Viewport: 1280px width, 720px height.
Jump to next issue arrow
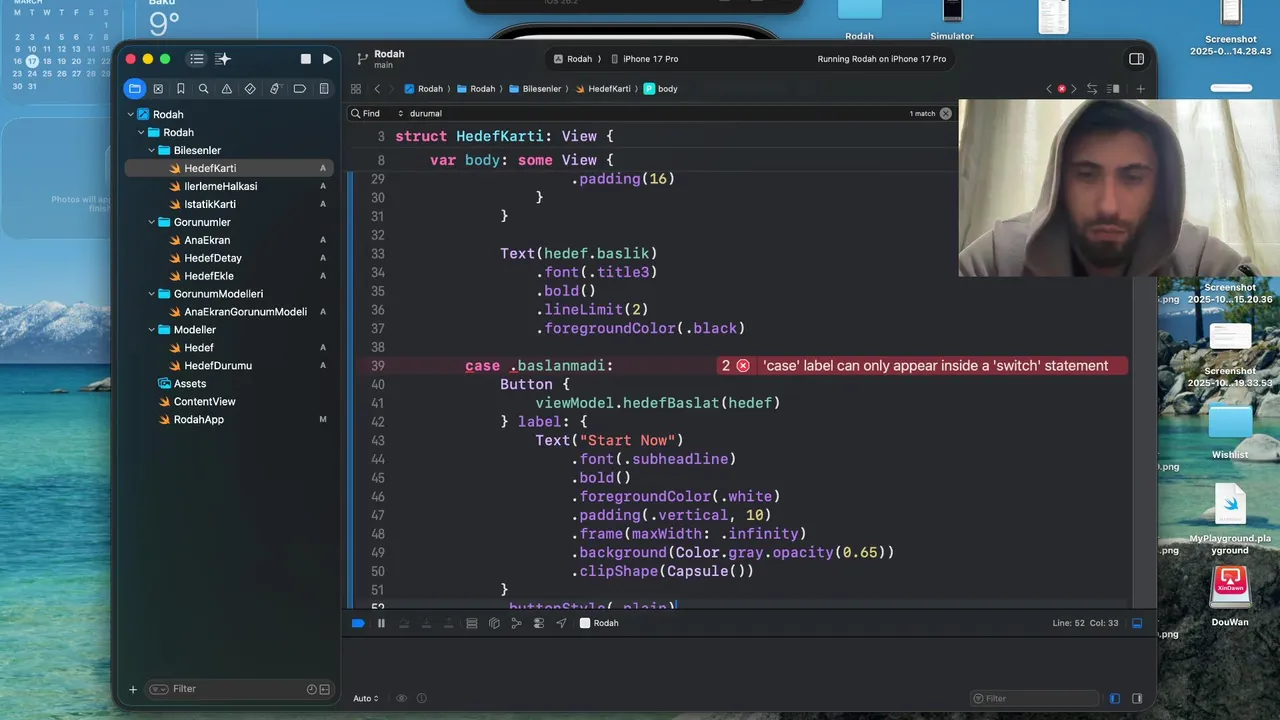coord(1075,89)
